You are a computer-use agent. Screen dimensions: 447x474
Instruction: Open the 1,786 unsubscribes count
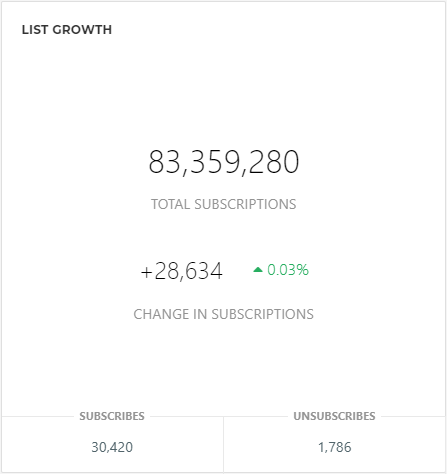(335, 447)
